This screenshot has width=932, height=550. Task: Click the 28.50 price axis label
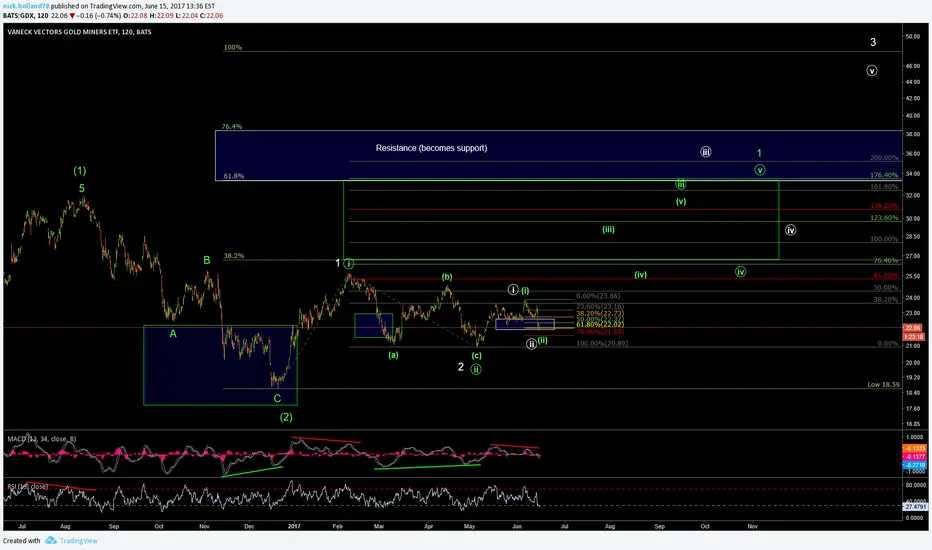[x=912, y=236]
